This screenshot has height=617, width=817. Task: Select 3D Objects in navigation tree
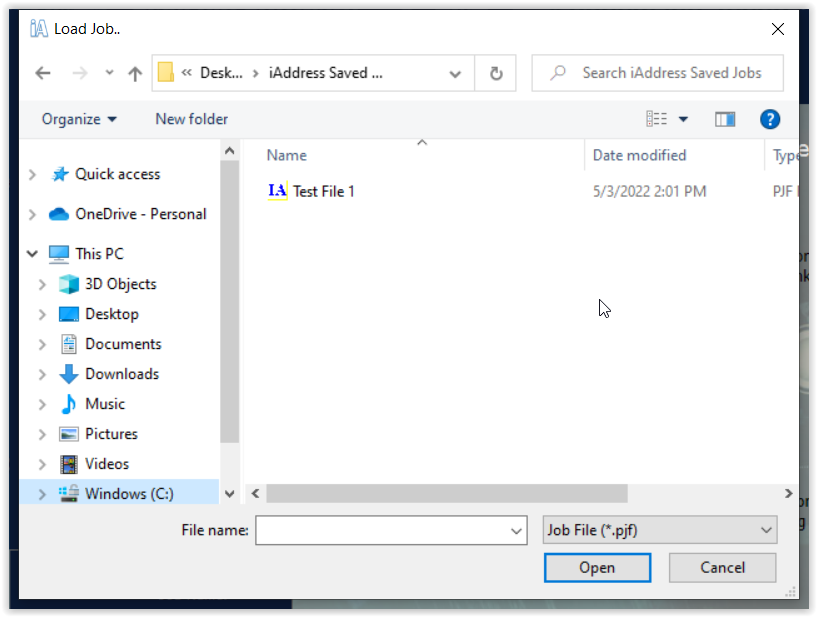pos(120,284)
